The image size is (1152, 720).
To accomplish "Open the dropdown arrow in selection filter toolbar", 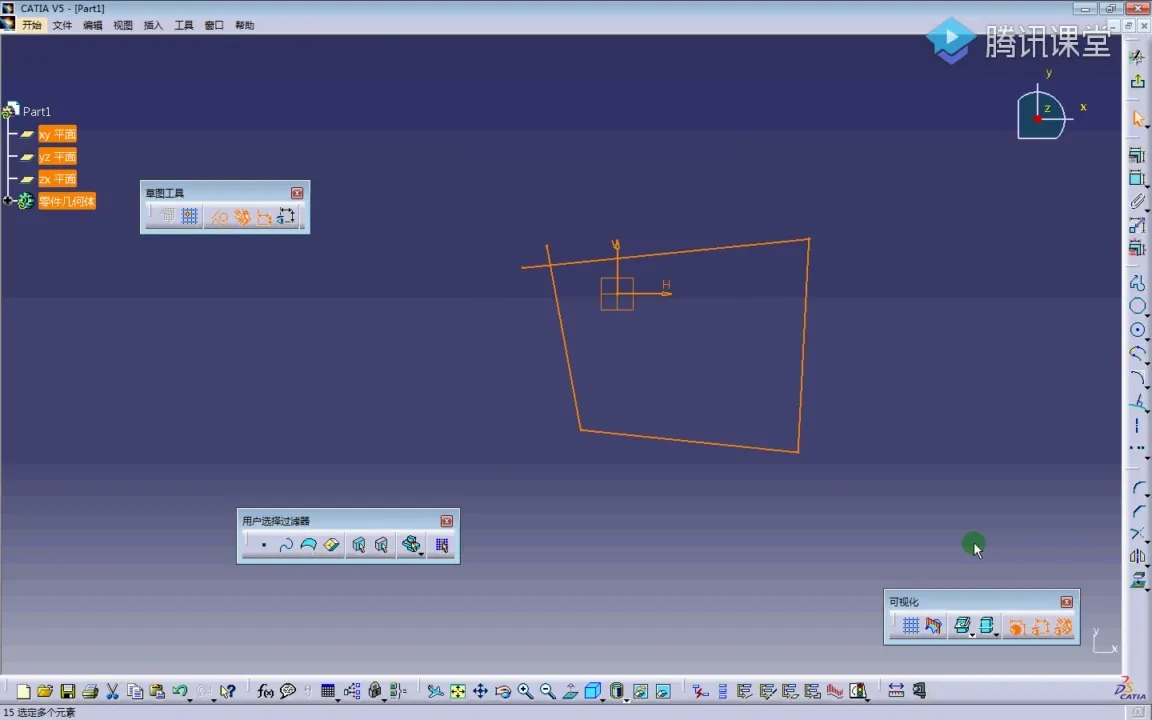I will tap(422, 553).
